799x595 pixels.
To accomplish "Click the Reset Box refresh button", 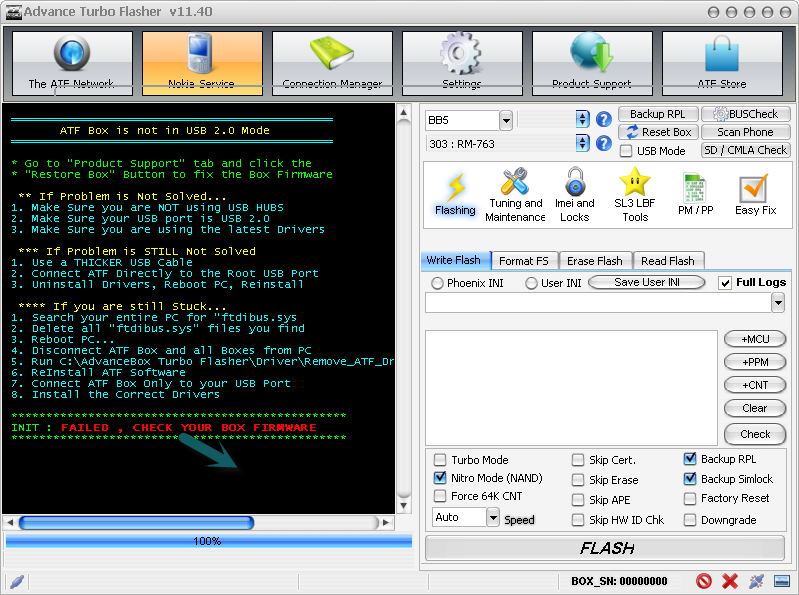I will [x=658, y=132].
